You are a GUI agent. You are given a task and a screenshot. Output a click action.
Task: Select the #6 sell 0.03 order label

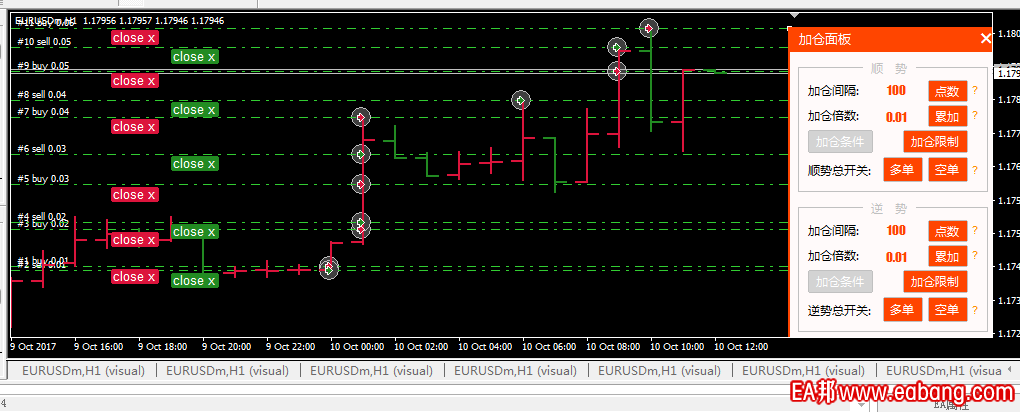[x=42, y=148]
